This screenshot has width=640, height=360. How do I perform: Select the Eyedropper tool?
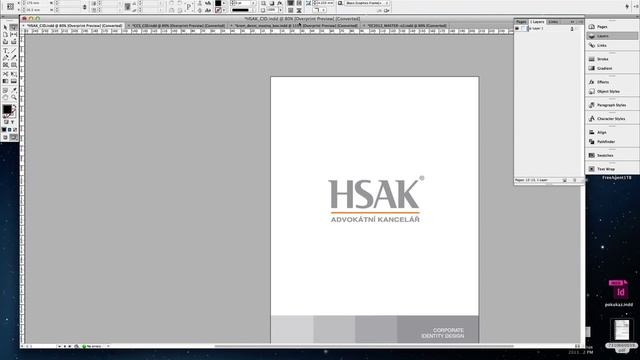(13, 90)
